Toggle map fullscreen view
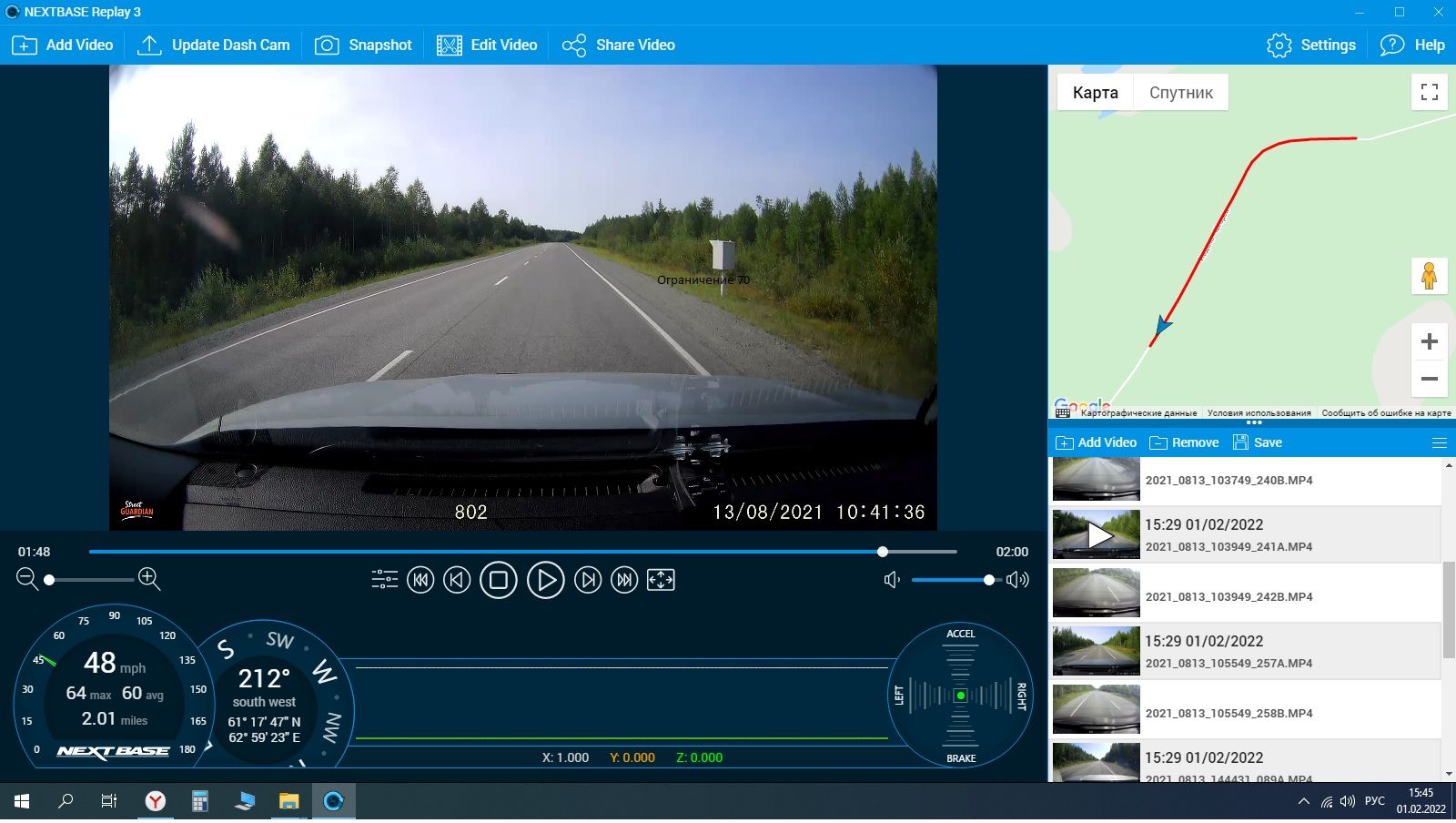Image resolution: width=1456 pixels, height=823 pixels. (1429, 92)
